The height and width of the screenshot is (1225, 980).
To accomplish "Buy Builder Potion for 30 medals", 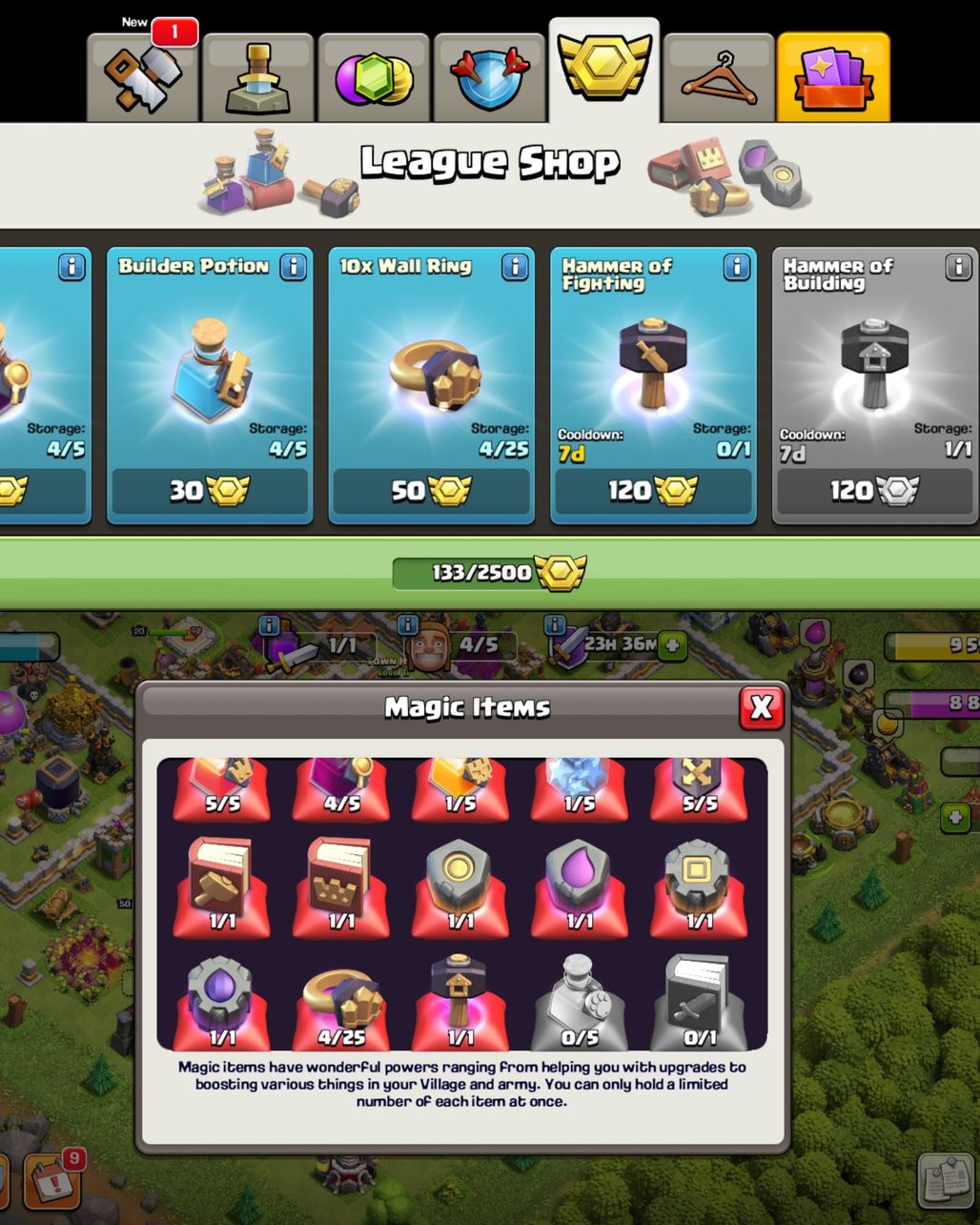I will (x=210, y=491).
